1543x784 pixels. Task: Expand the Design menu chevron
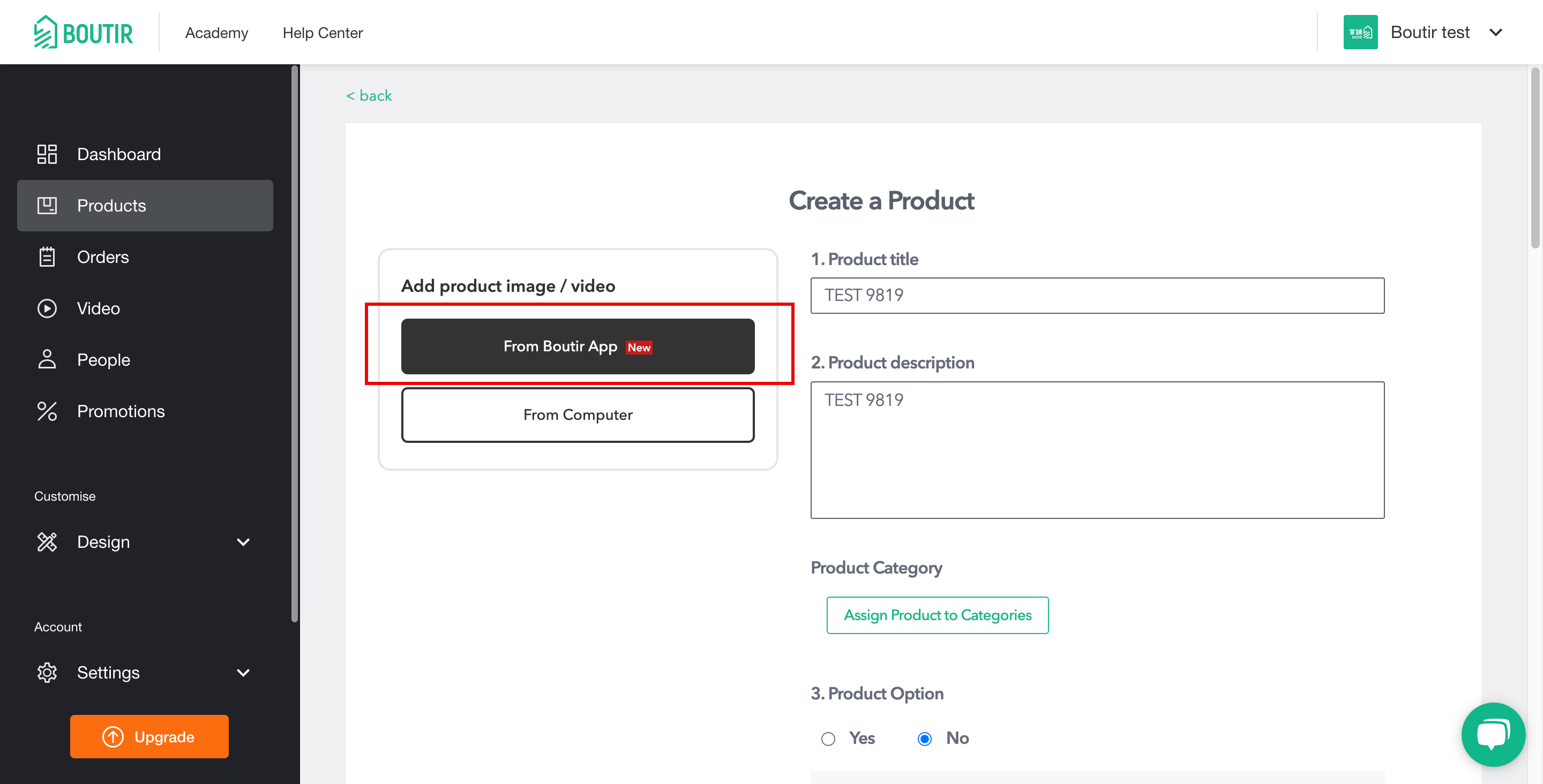click(243, 542)
